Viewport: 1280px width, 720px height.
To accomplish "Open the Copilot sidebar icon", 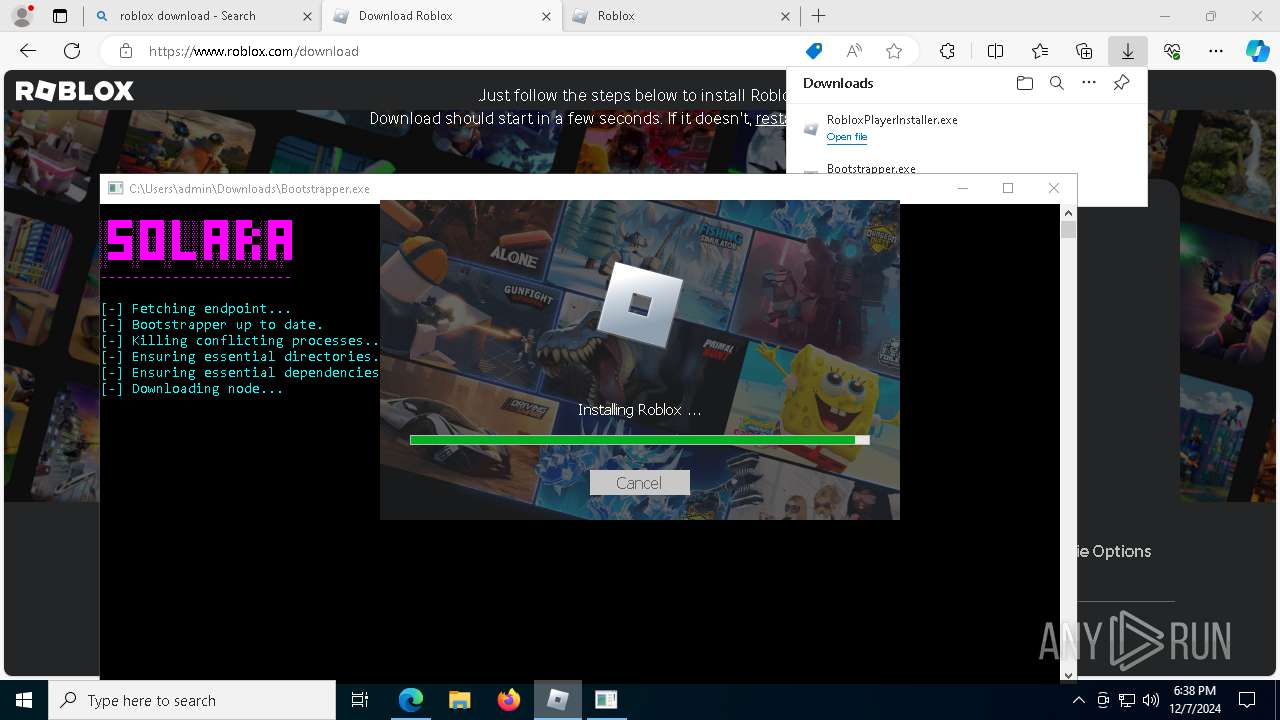I will (1257, 51).
